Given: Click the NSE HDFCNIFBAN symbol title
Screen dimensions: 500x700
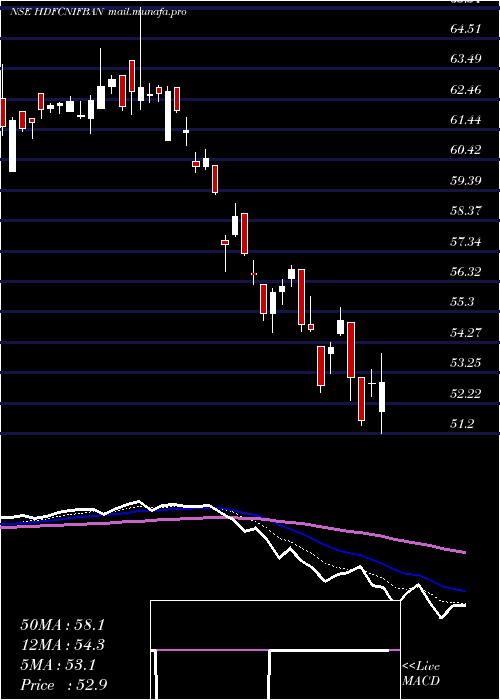Looking at the screenshot, I should pyautogui.click(x=58, y=12).
